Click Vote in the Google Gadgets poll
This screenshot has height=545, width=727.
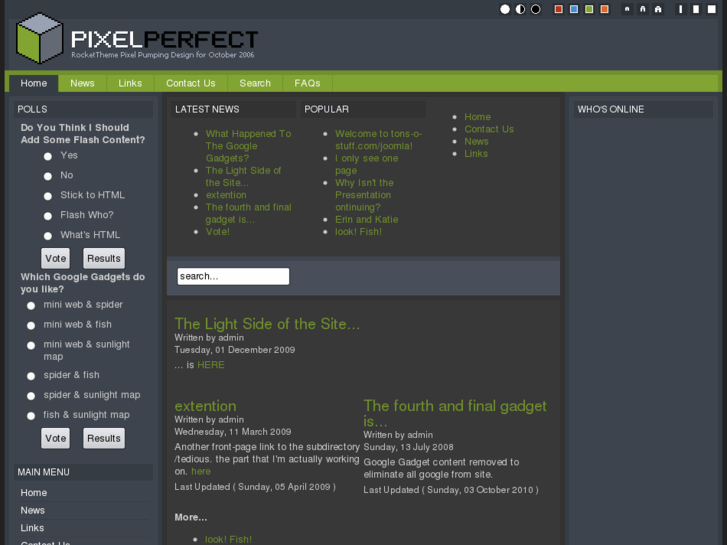coord(56,438)
